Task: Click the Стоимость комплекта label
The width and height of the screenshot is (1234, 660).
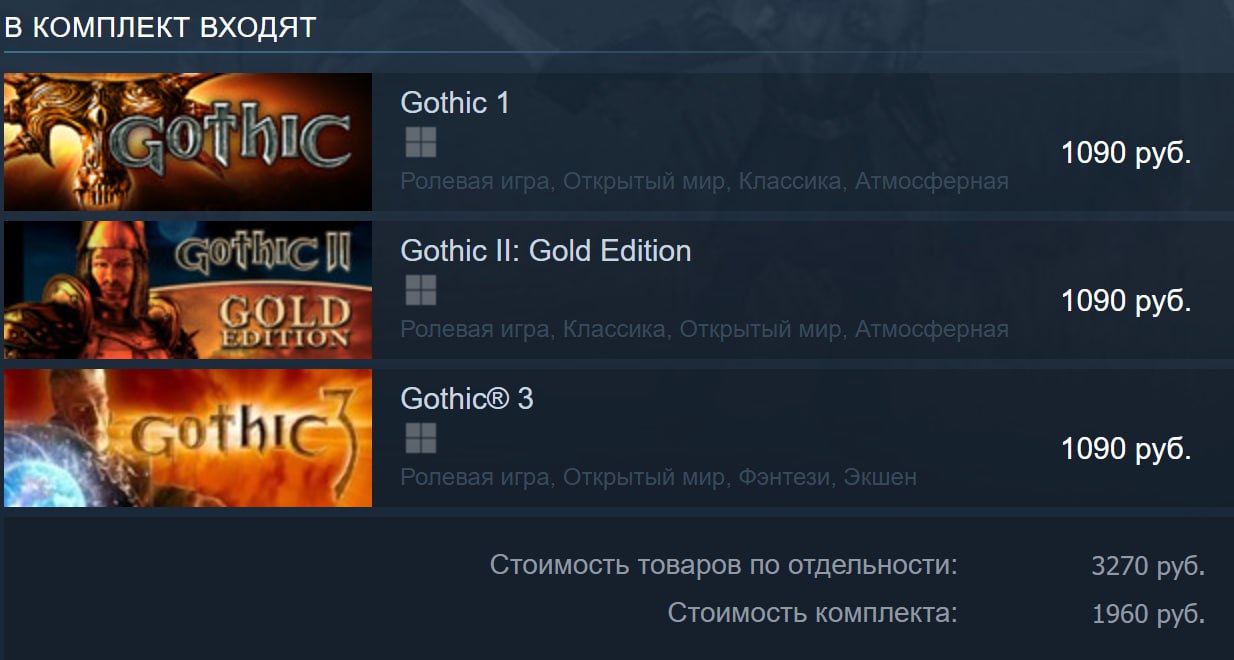Action: pyautogui.click(x=813, y=613)
